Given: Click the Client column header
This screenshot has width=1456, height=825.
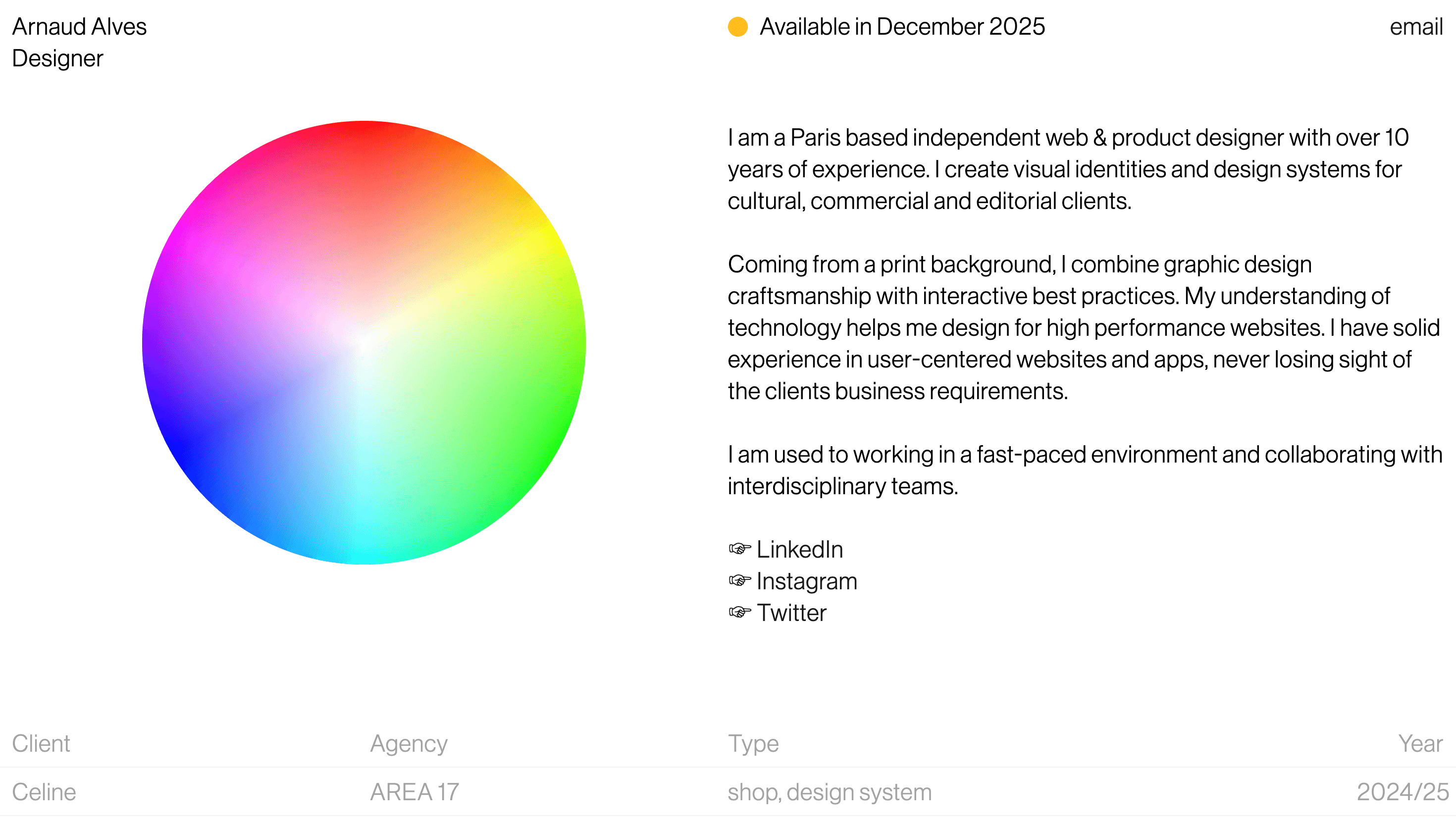Looking at the screenshot, I should coord(42,743).
